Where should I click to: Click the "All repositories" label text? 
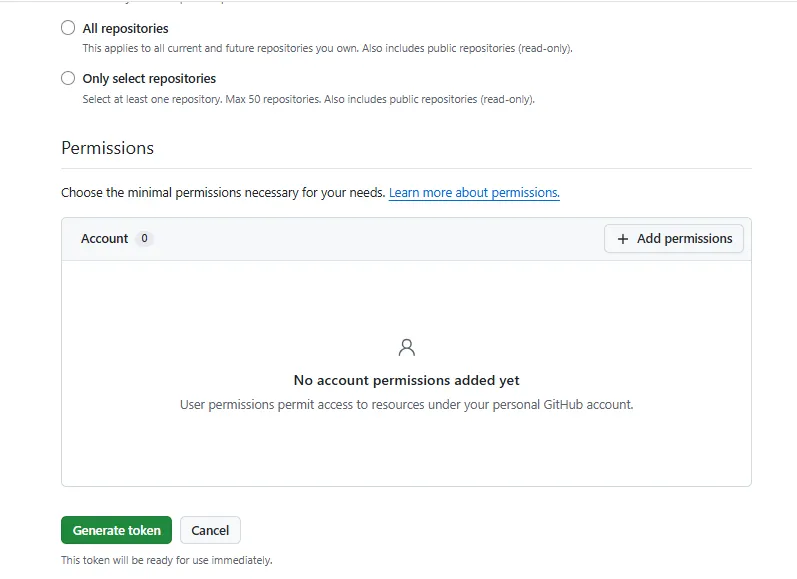pos(126,28)
